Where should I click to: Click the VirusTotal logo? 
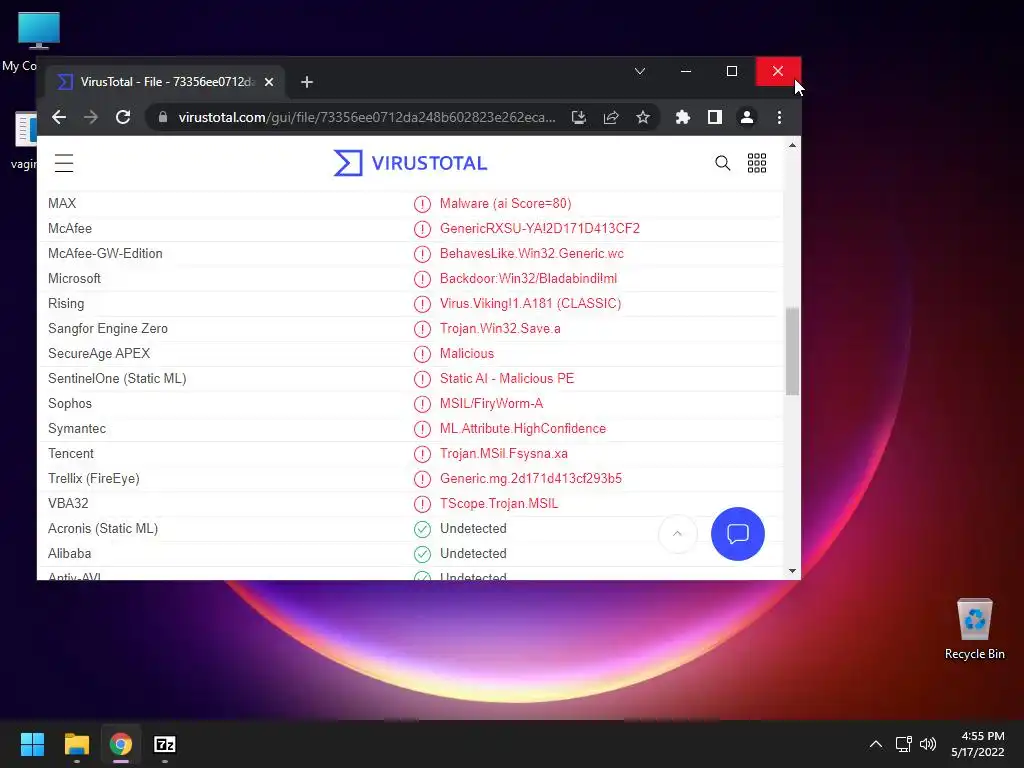410,163
